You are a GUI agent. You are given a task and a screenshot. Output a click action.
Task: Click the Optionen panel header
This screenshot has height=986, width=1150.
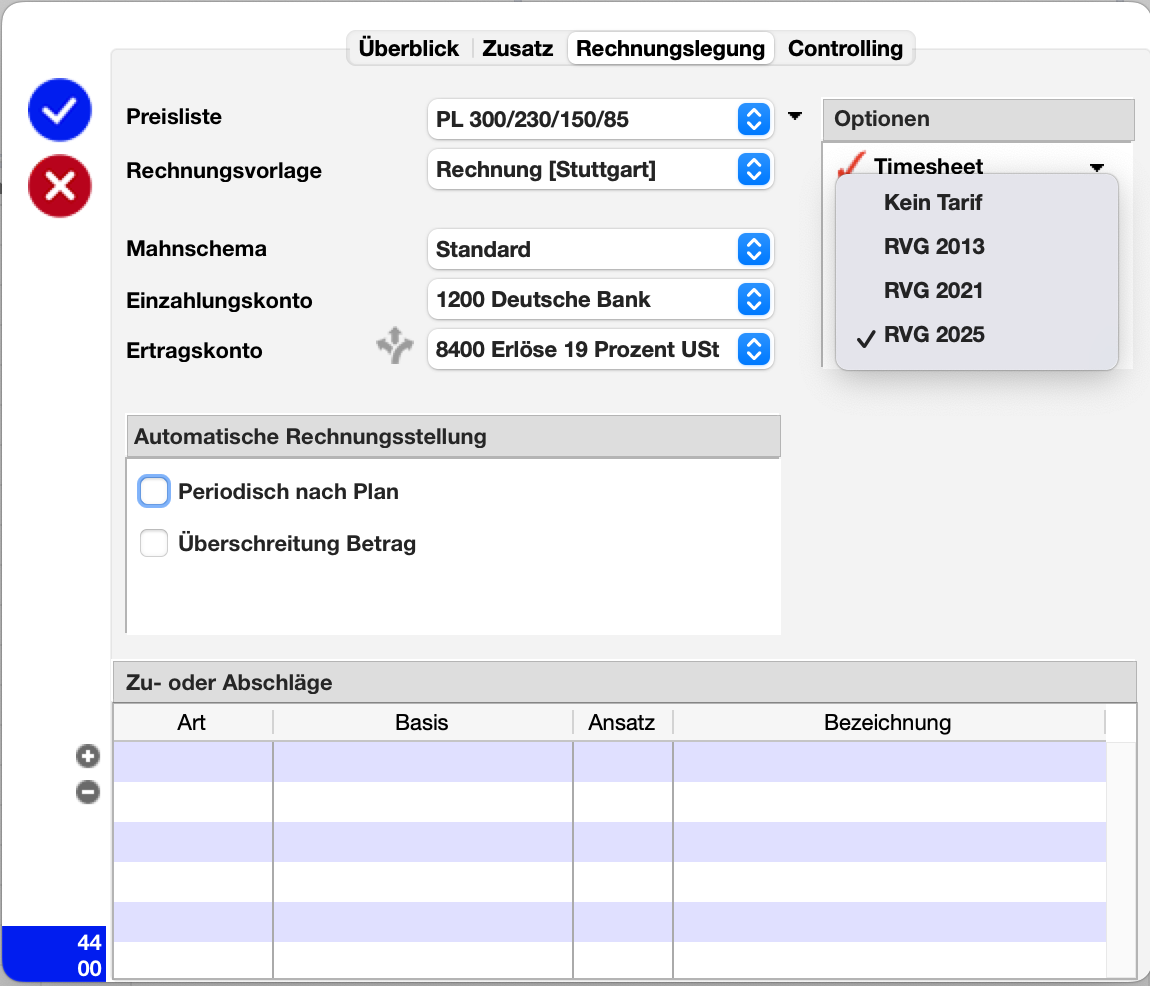pyautogui.click(x=978, y=119)
